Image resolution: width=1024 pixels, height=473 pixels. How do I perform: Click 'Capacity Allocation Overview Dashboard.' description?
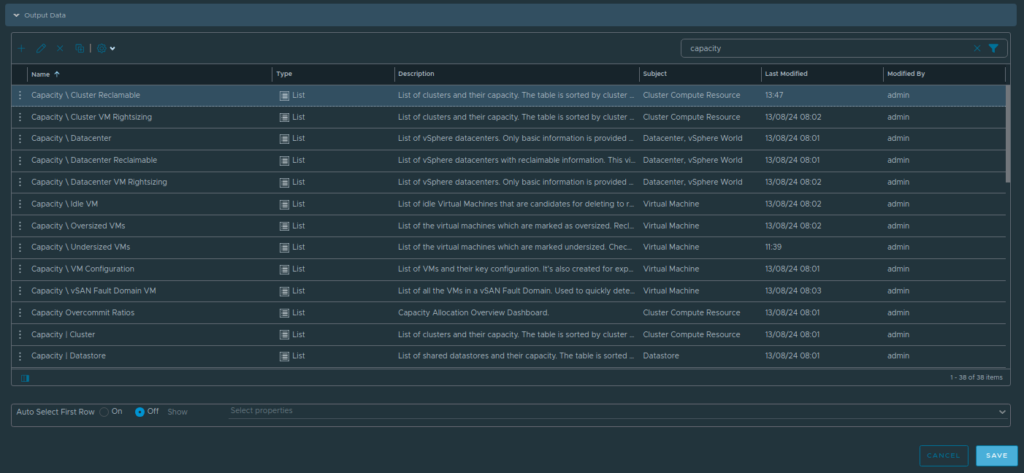pyautogui.click(x=473, y=312)
